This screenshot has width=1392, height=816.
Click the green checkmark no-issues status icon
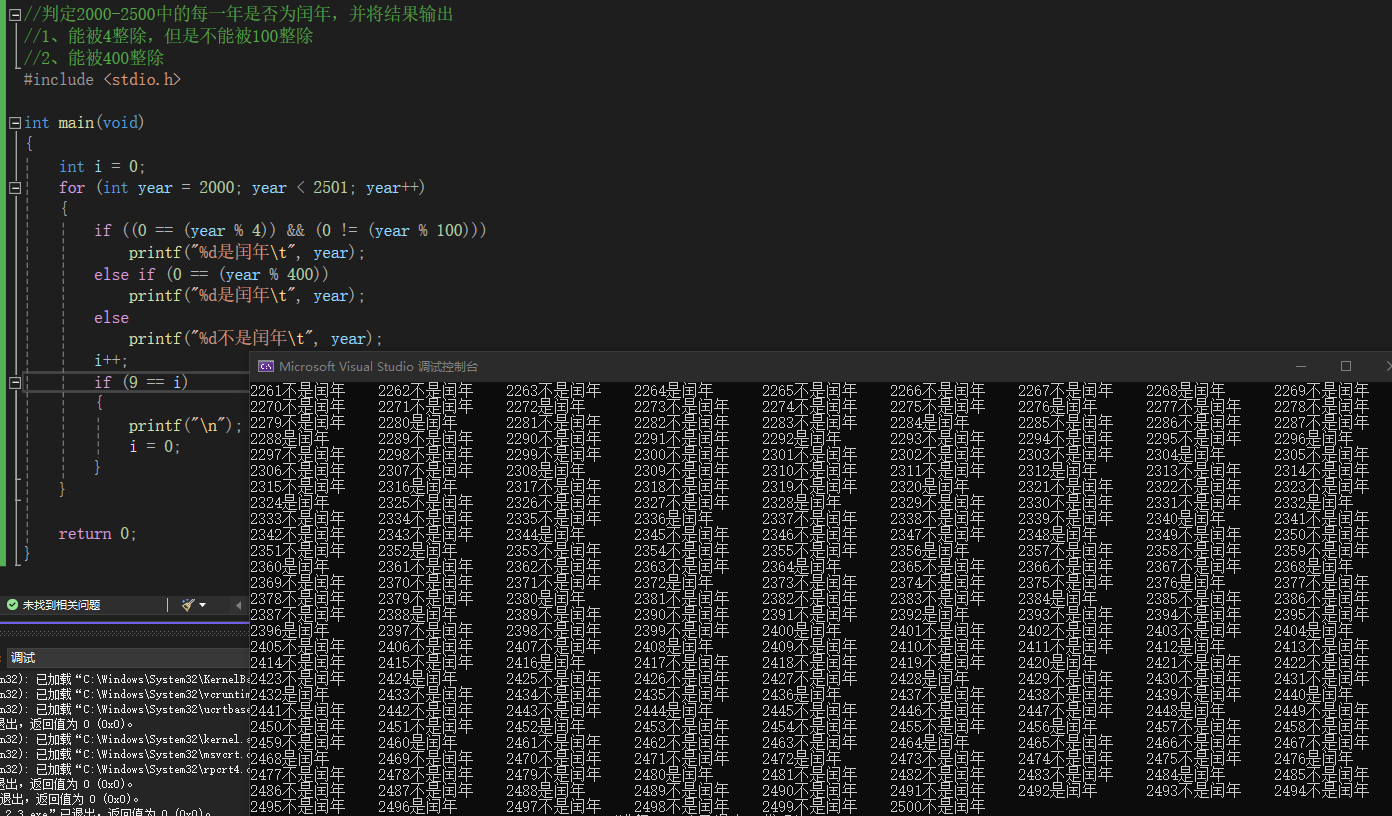tap(12, 605)
